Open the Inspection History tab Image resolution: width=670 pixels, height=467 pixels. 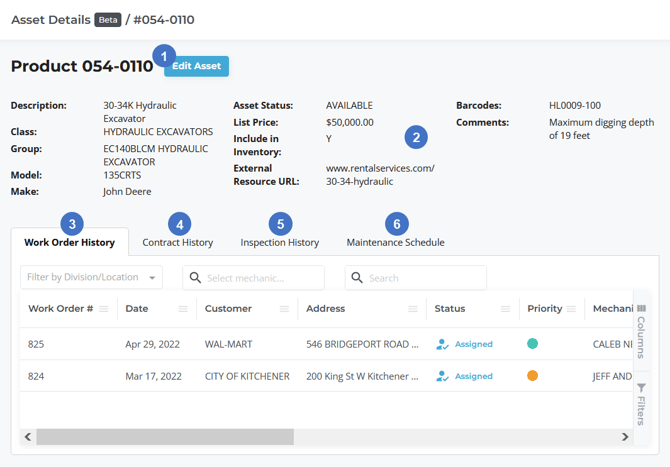point(279,242)
